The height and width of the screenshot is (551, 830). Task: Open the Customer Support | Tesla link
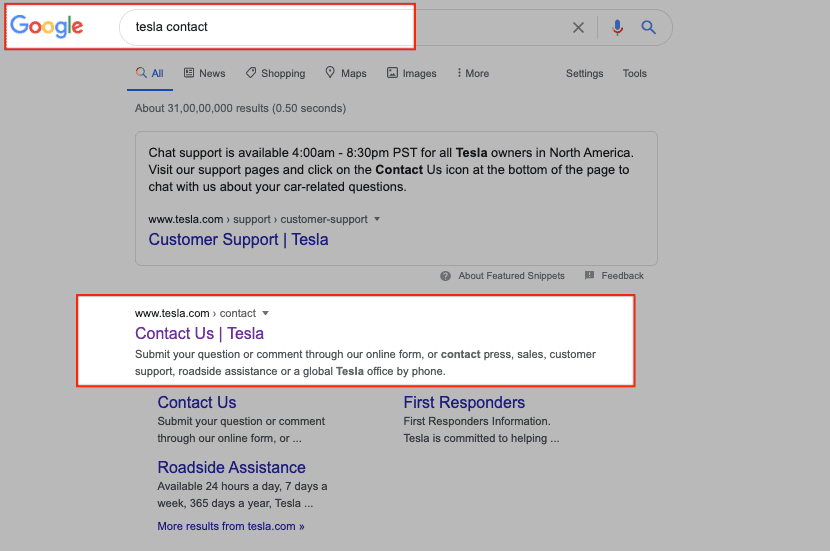(x=238, y=240)
